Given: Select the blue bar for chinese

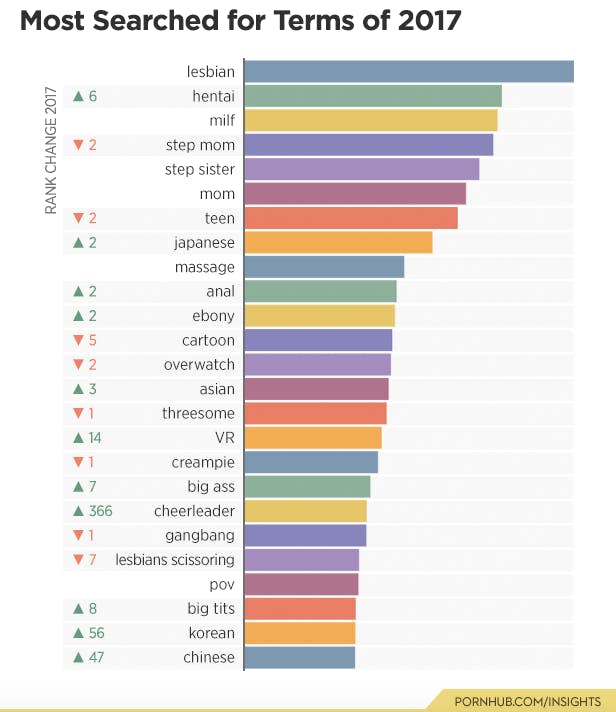Looking at the screenshot, I should pyautogui.click(x=300, y=657).
